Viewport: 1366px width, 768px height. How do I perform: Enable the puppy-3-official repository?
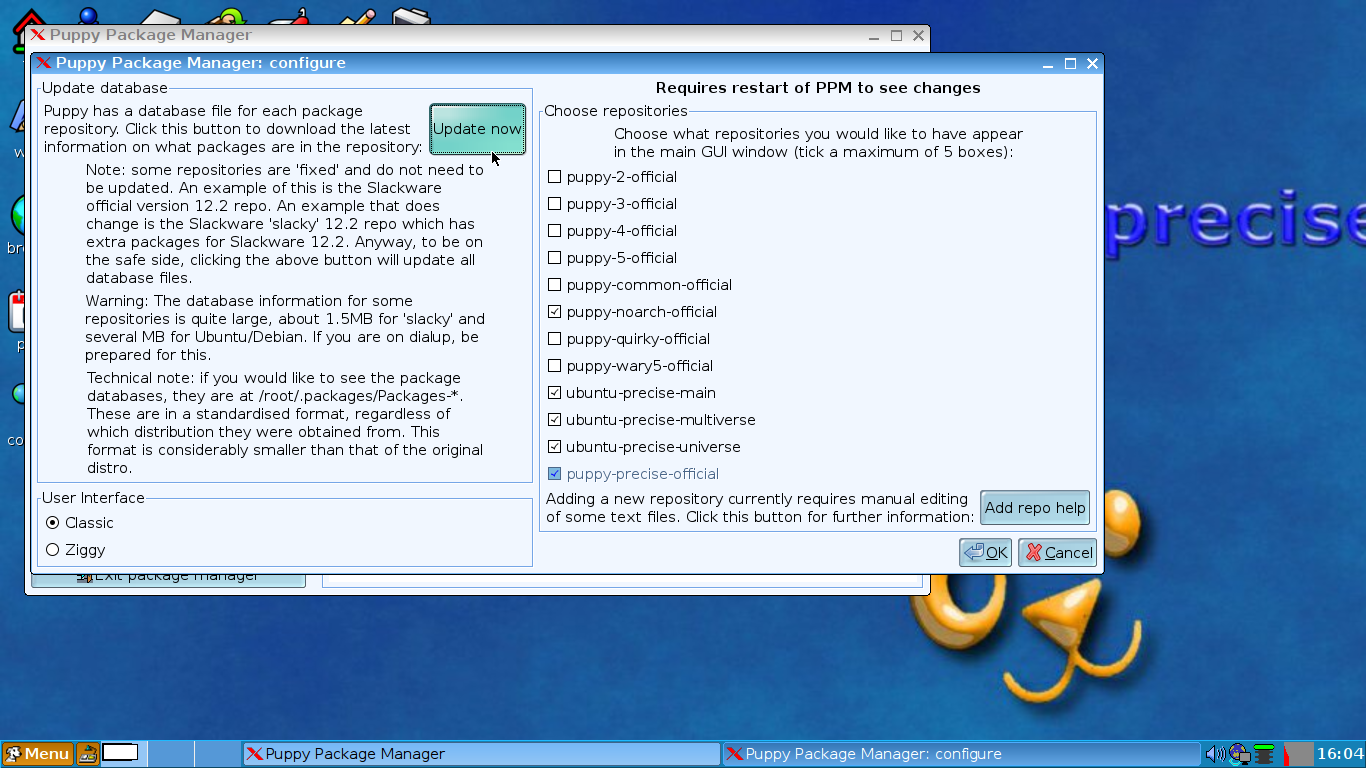click(x=555, y=204)
